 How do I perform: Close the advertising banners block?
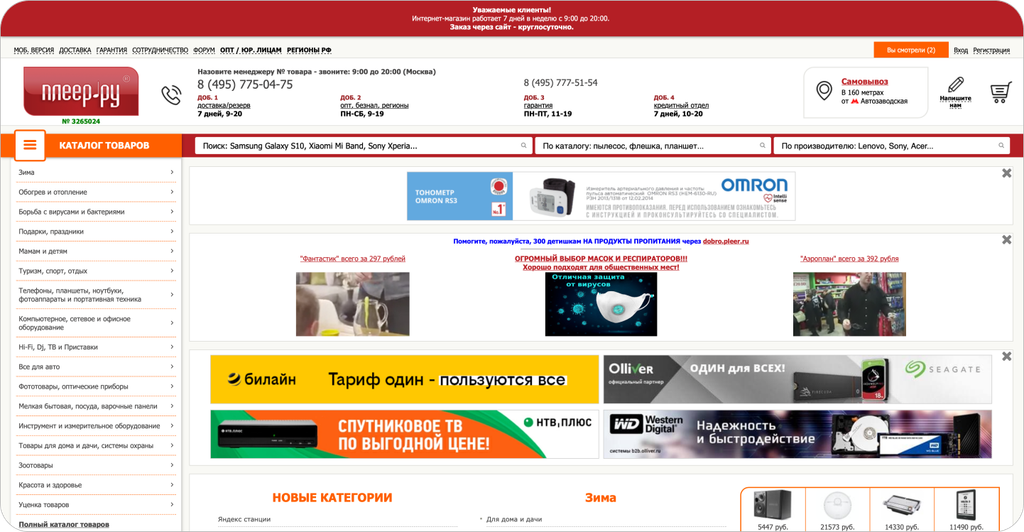coord(1006,356)
